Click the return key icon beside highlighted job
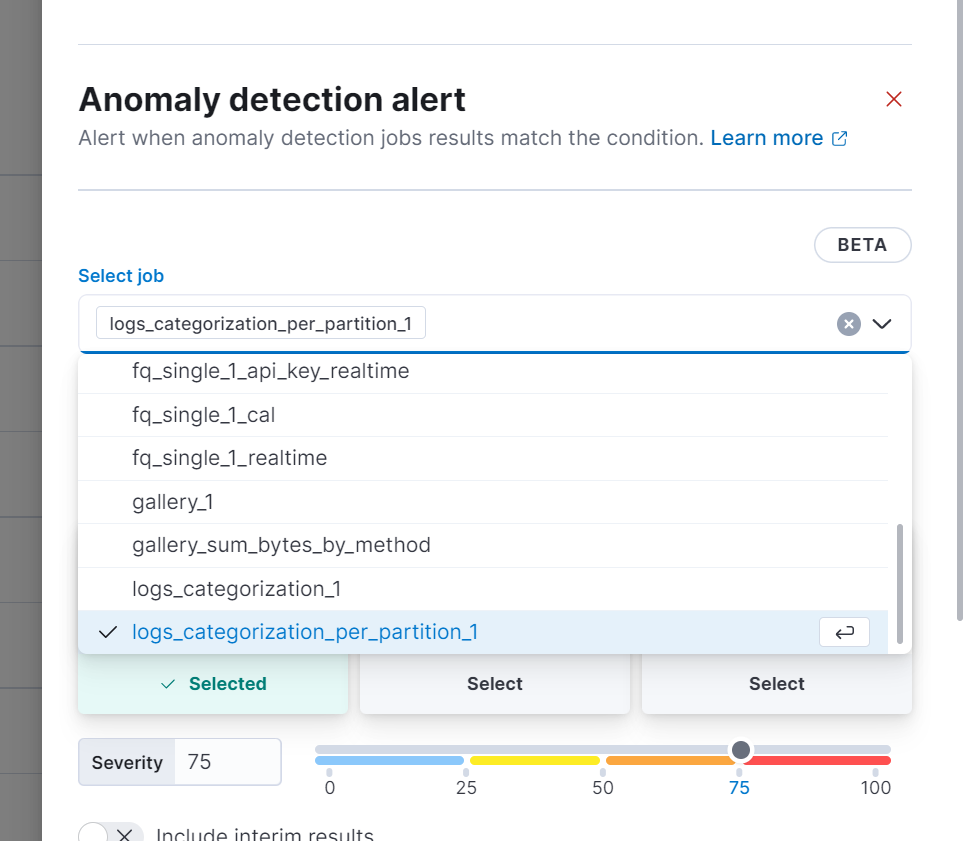Image resolution: width=970 pixels, height=841 pixels. [x=844, y=632]
